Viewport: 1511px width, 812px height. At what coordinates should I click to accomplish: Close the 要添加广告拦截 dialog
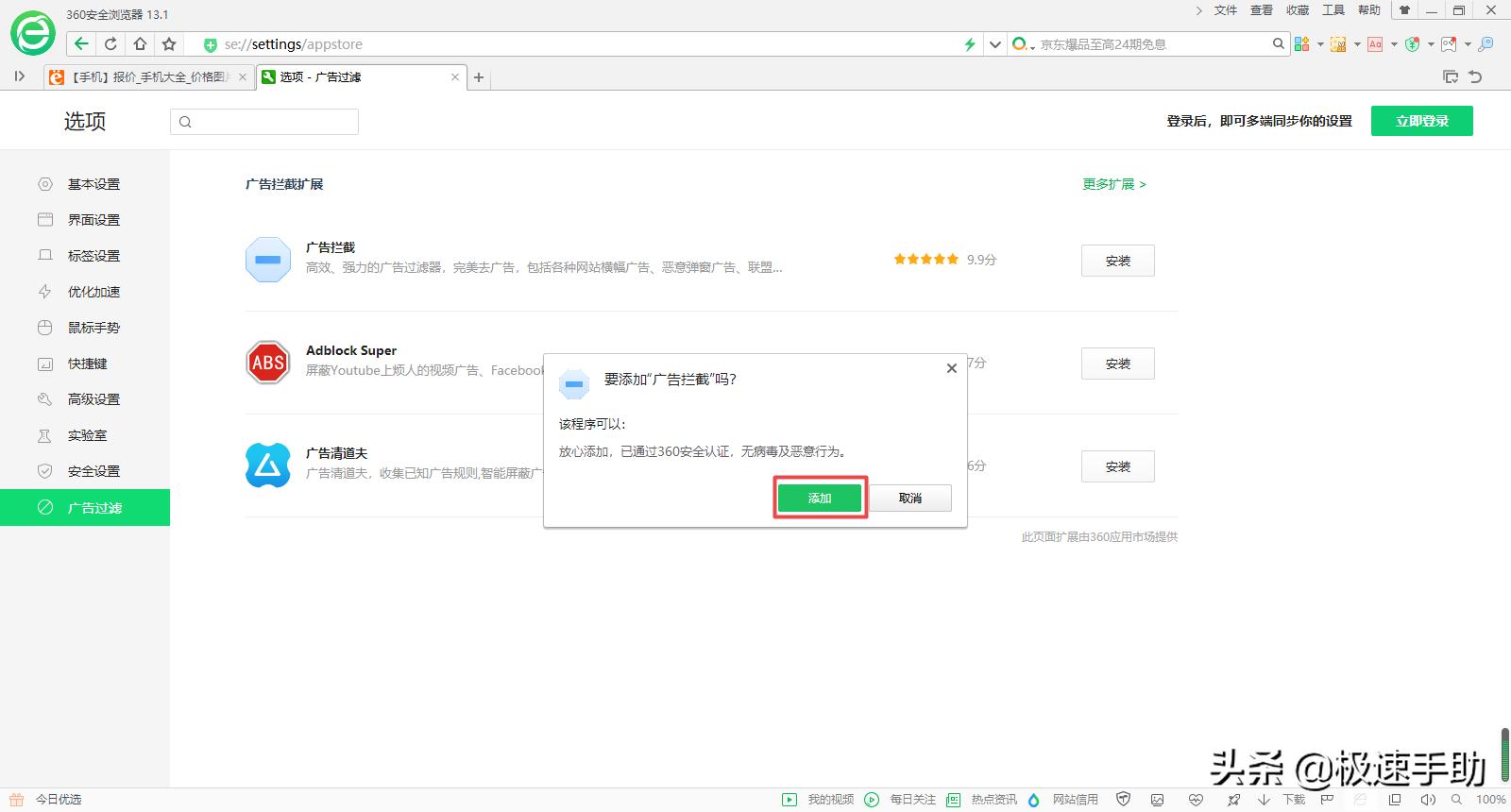952,368
